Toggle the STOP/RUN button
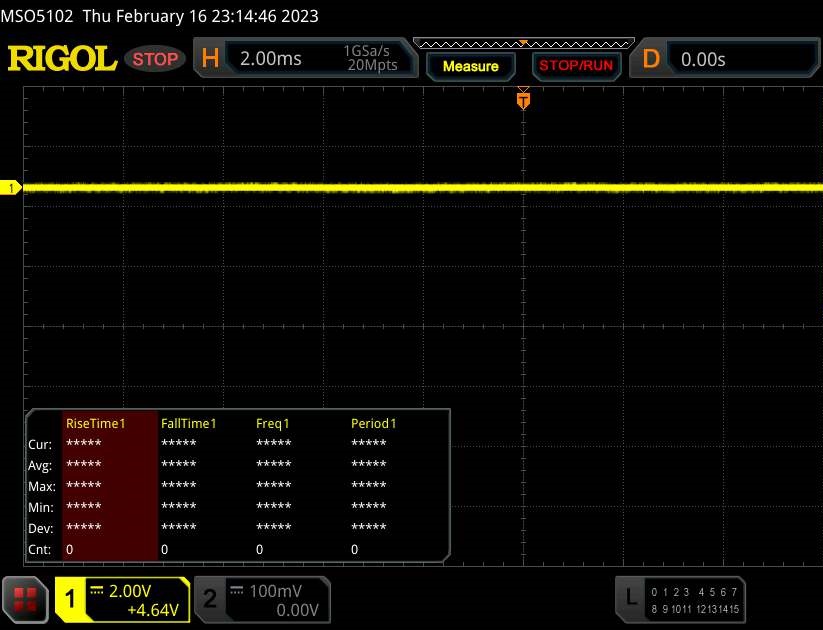Image resolution: width=823 pixels, height=630 pixels. [x=576, y=66]
